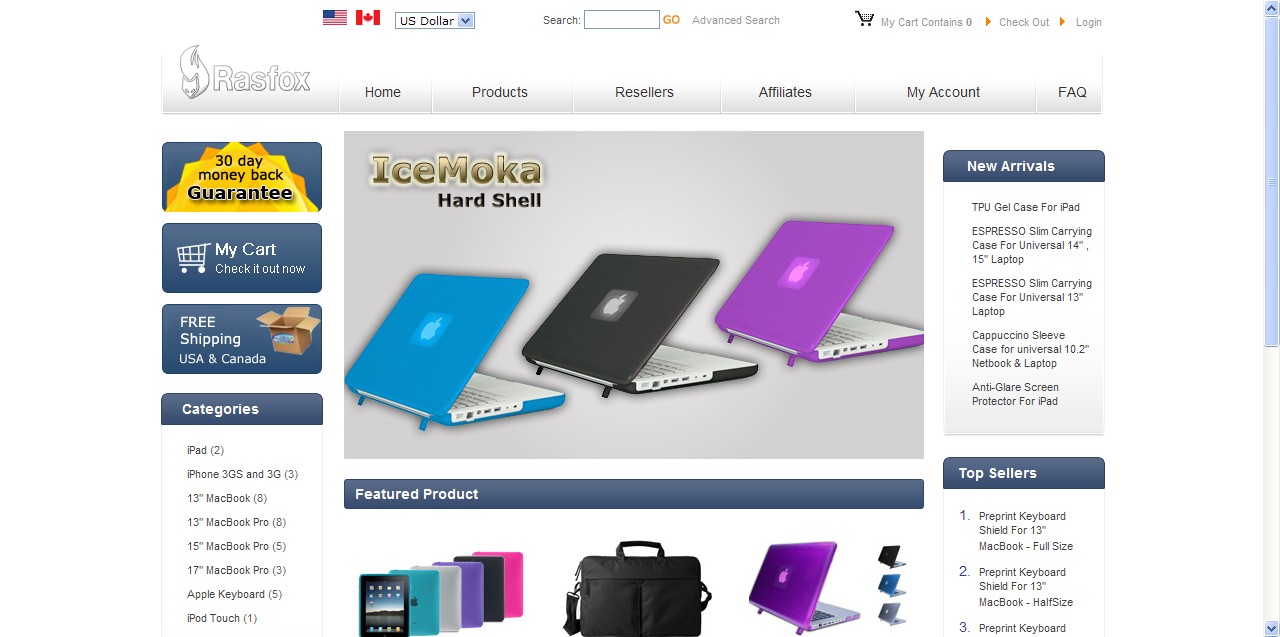This screenshot has height=637, width=1280.
Task: Click the US flag icon
Action: point(335,17)
